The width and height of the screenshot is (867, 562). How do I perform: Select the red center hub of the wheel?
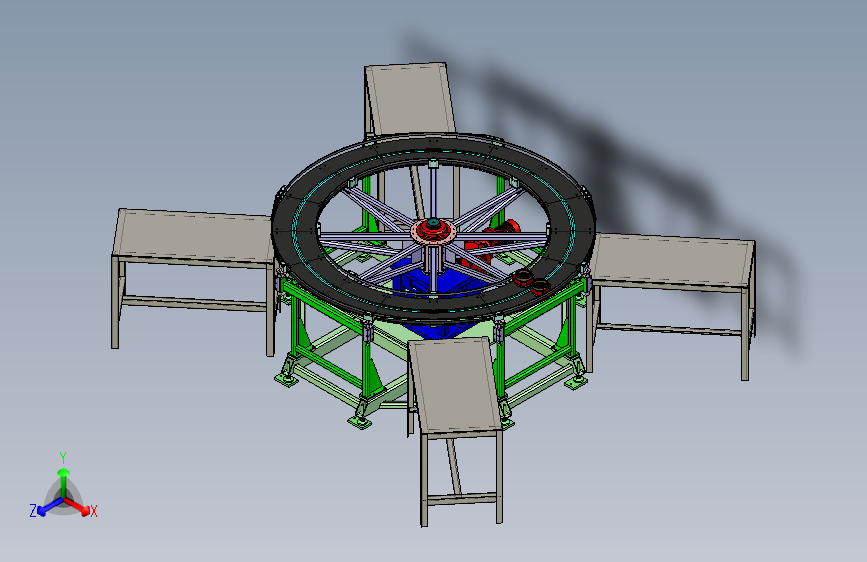434,230
